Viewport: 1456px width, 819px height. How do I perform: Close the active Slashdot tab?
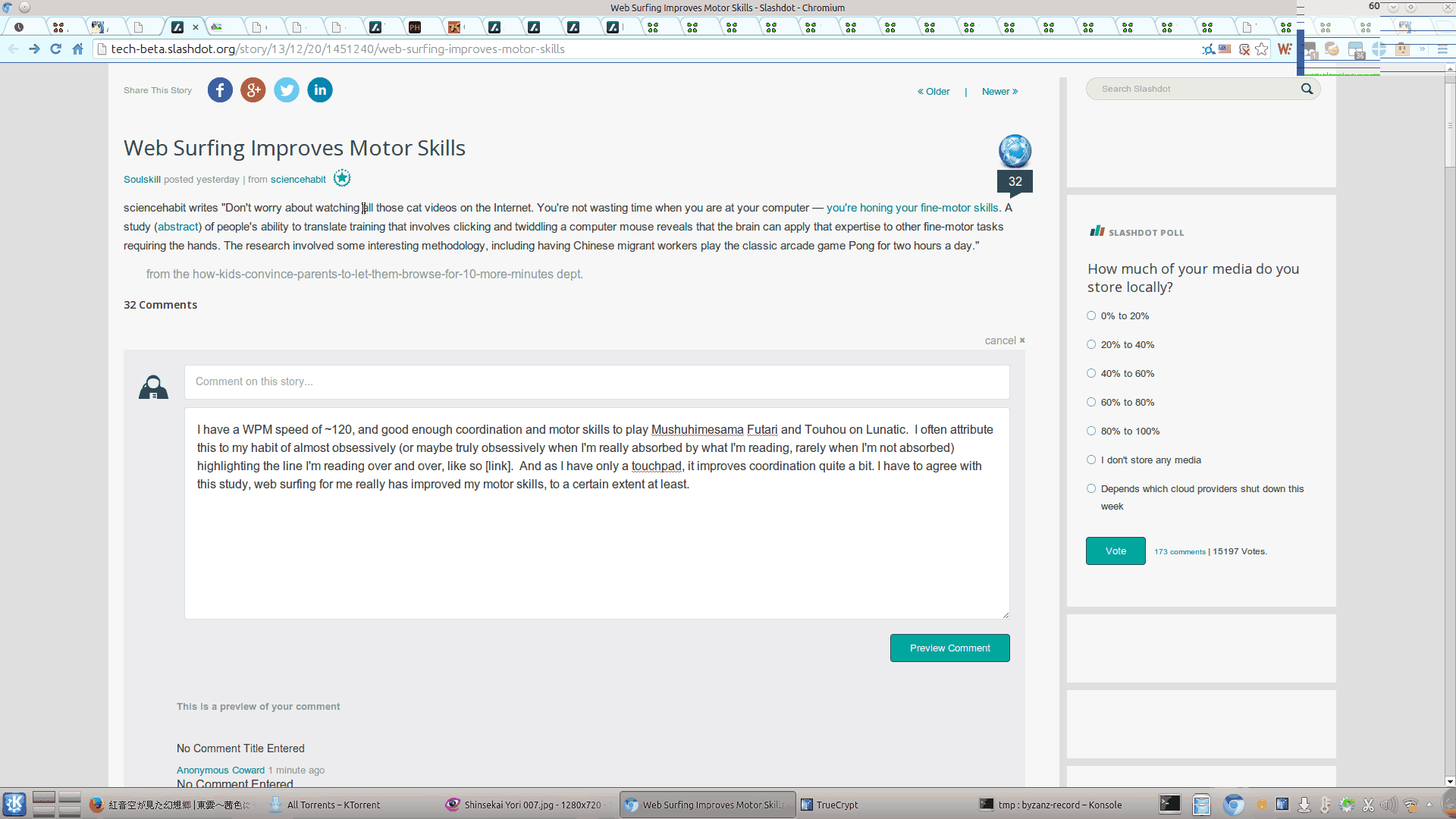coord(196,27)
